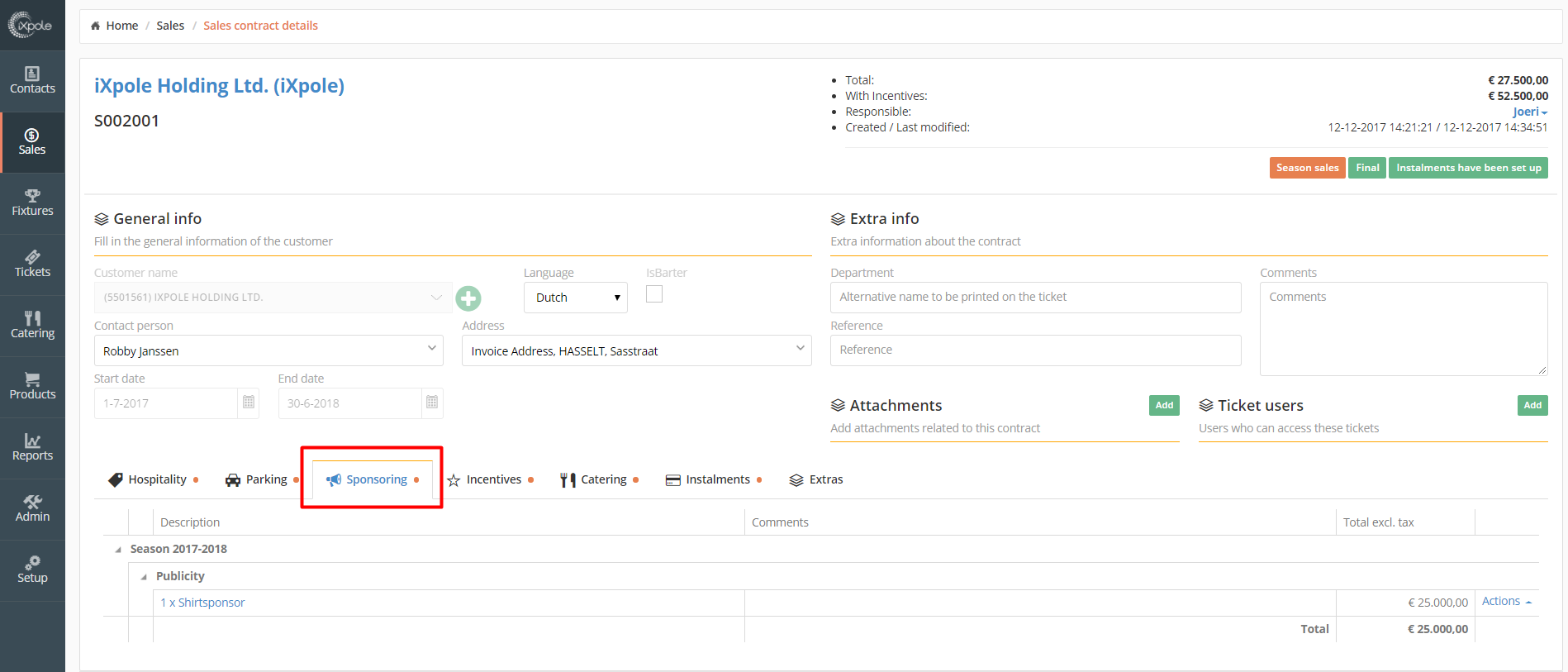Open the Instalments tab
Image resolution: width=1568 pixels, height=672 pixels.
pos(714,479)
